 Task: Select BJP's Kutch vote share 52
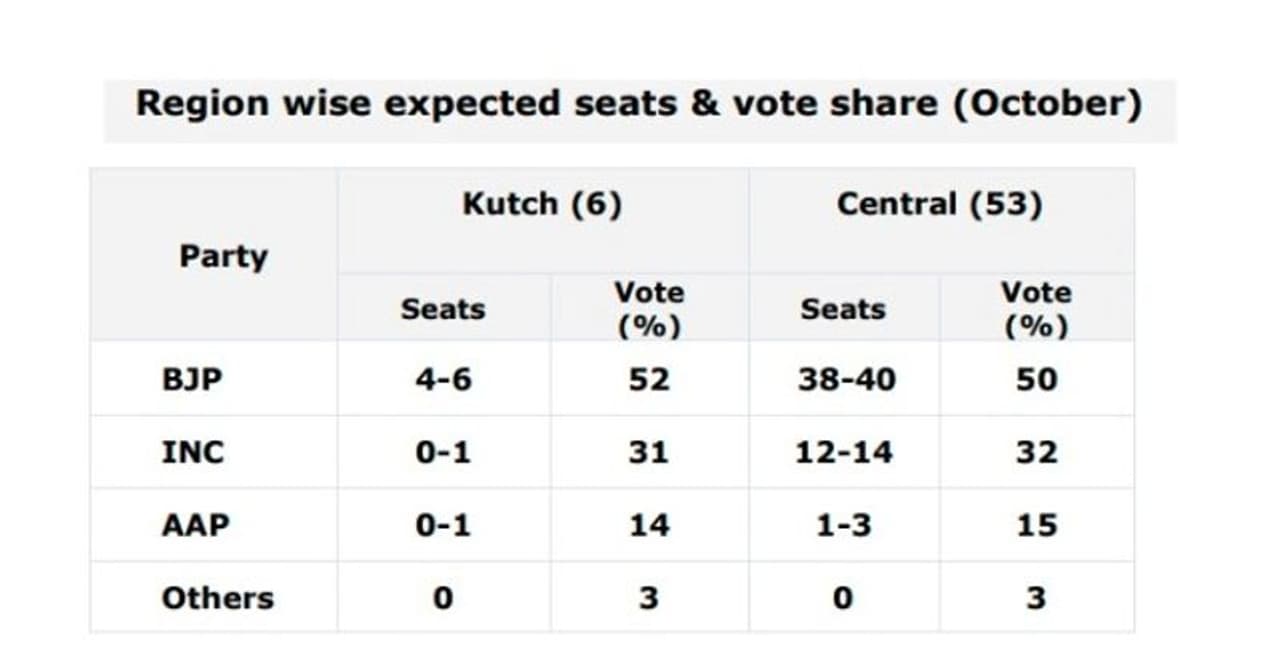tap(648, 380)
